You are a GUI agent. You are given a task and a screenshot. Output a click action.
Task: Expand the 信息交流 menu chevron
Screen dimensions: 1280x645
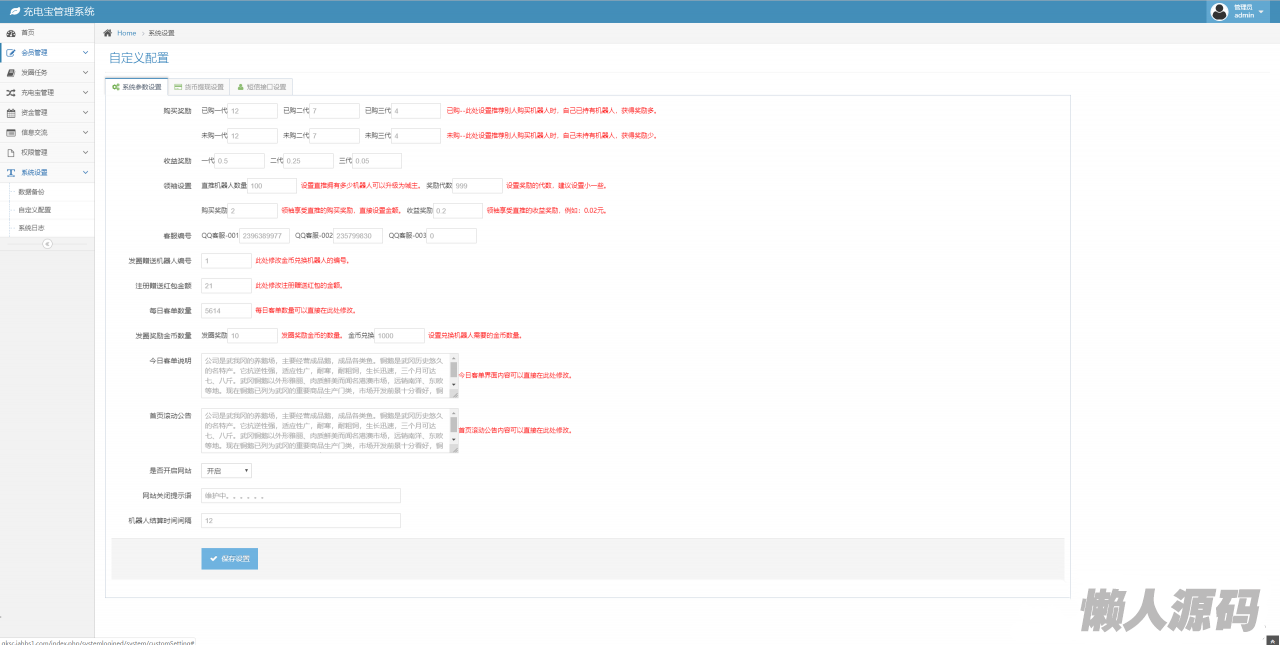pos(85,132)
